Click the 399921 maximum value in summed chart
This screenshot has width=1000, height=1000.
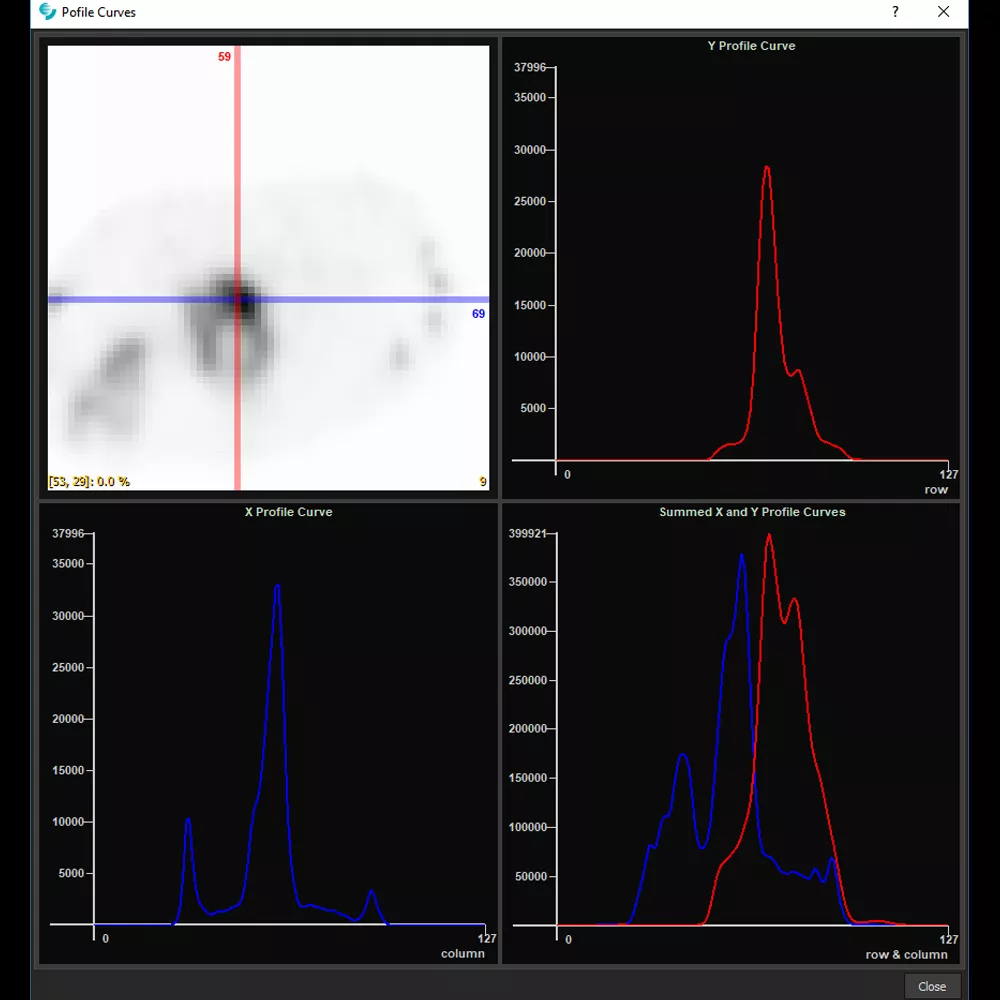[527, 533]
